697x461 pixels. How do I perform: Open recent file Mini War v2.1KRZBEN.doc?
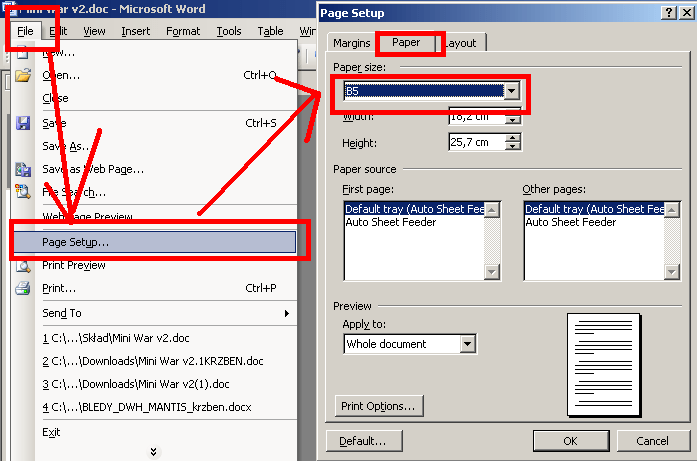click(152, 361)
